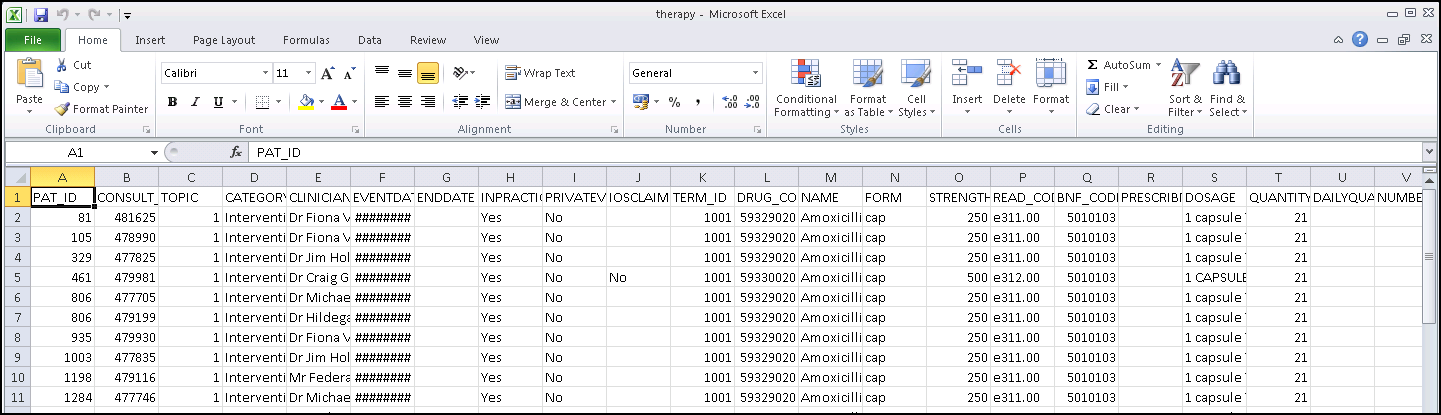Toggle Wrap Text option
The image size is (1441, 415).
(540, 73)
